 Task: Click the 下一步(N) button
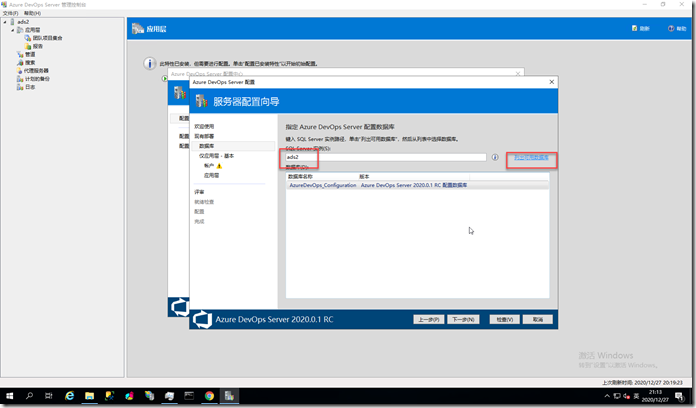[463, 319]
